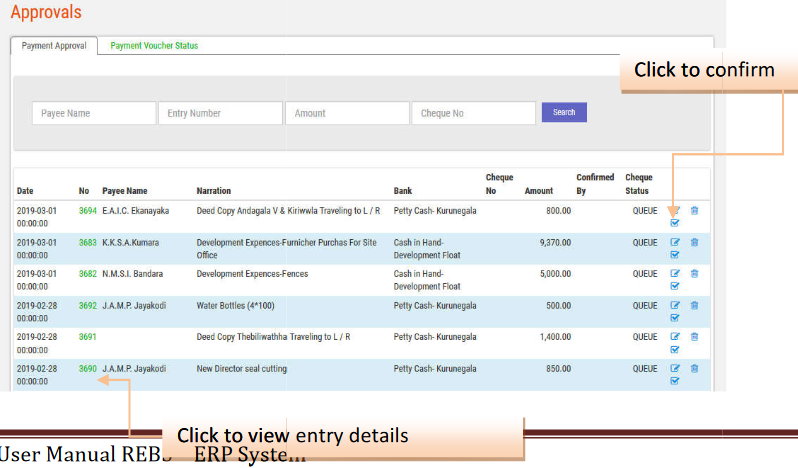Screen dimensions: 798x468
Task: Click the trash icon for entry 3682
Action: [x=694, y=273]
